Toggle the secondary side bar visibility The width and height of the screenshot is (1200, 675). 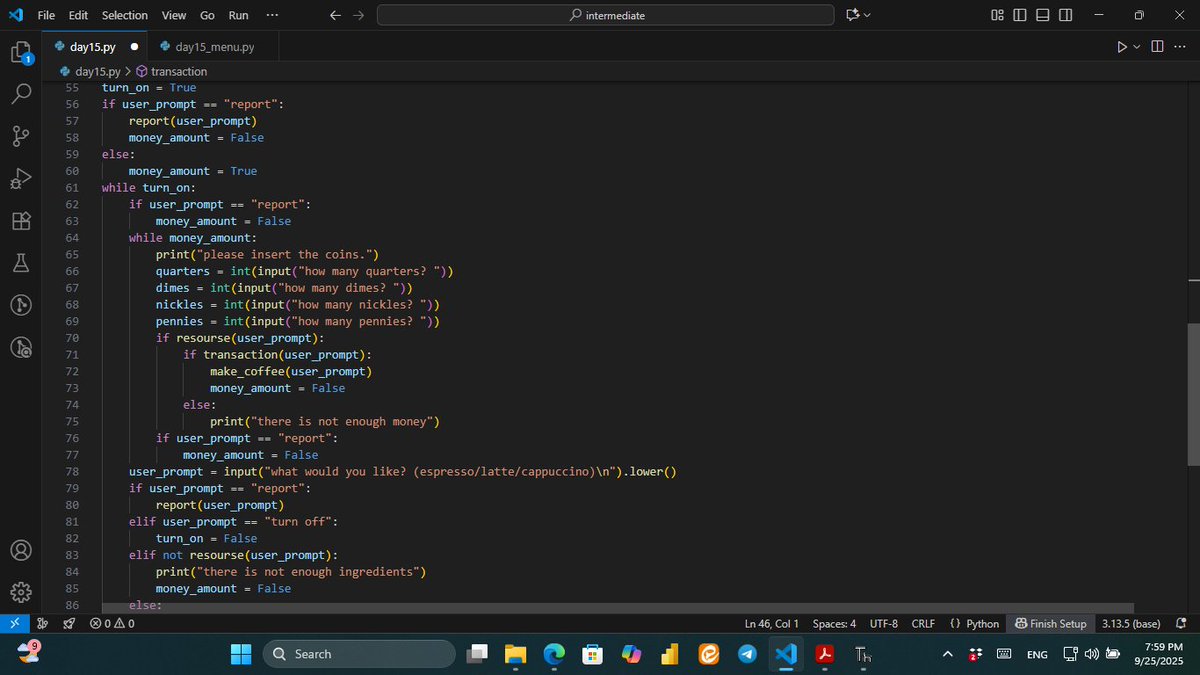coord(1066,15)
